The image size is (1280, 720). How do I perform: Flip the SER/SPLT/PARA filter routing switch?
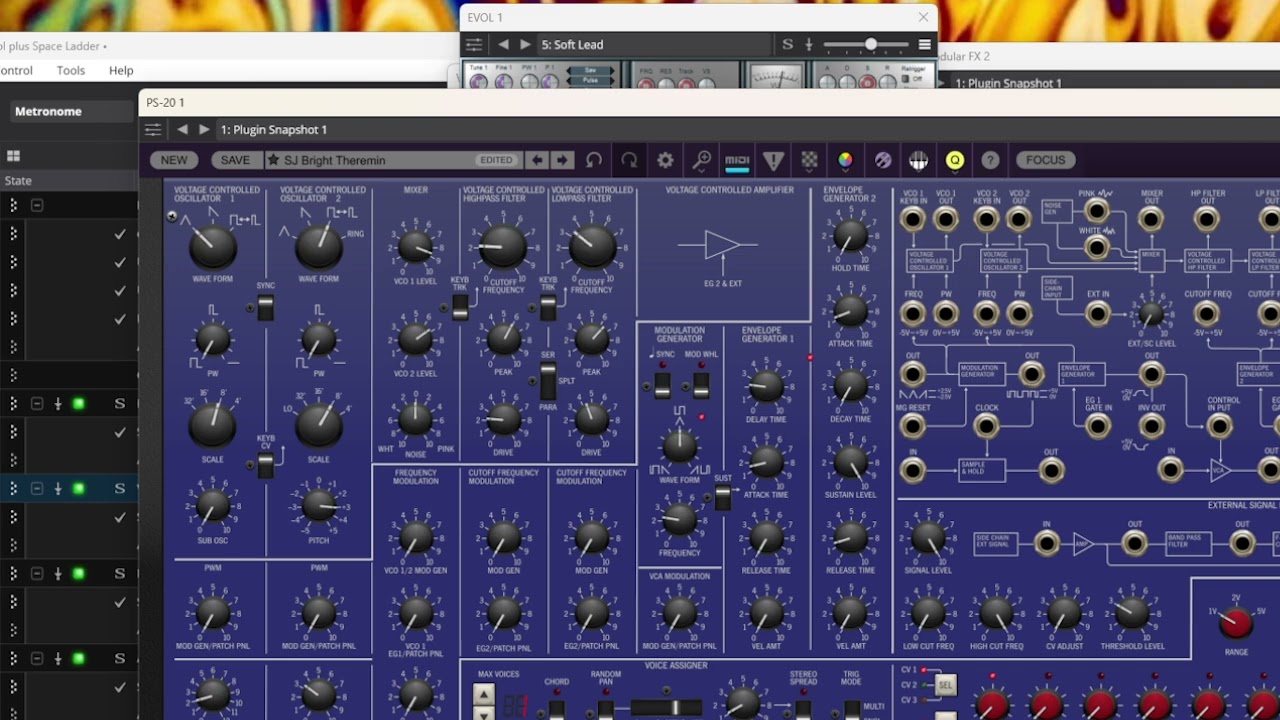point(548,382)
